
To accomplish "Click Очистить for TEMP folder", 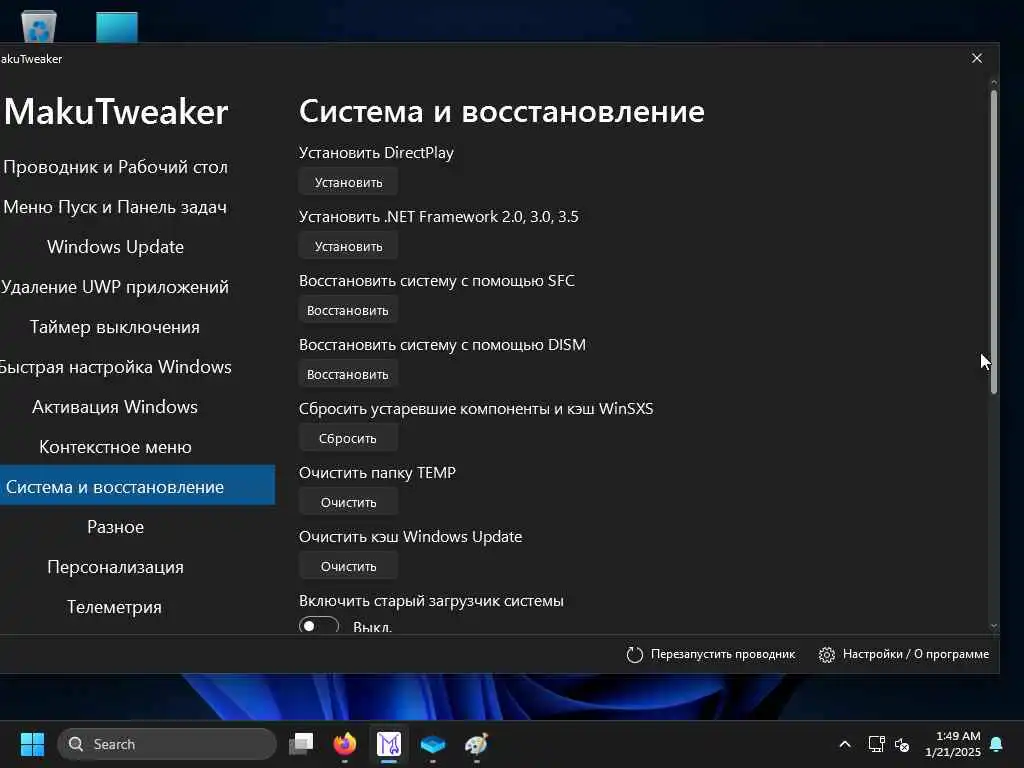I will pos(349,502).
